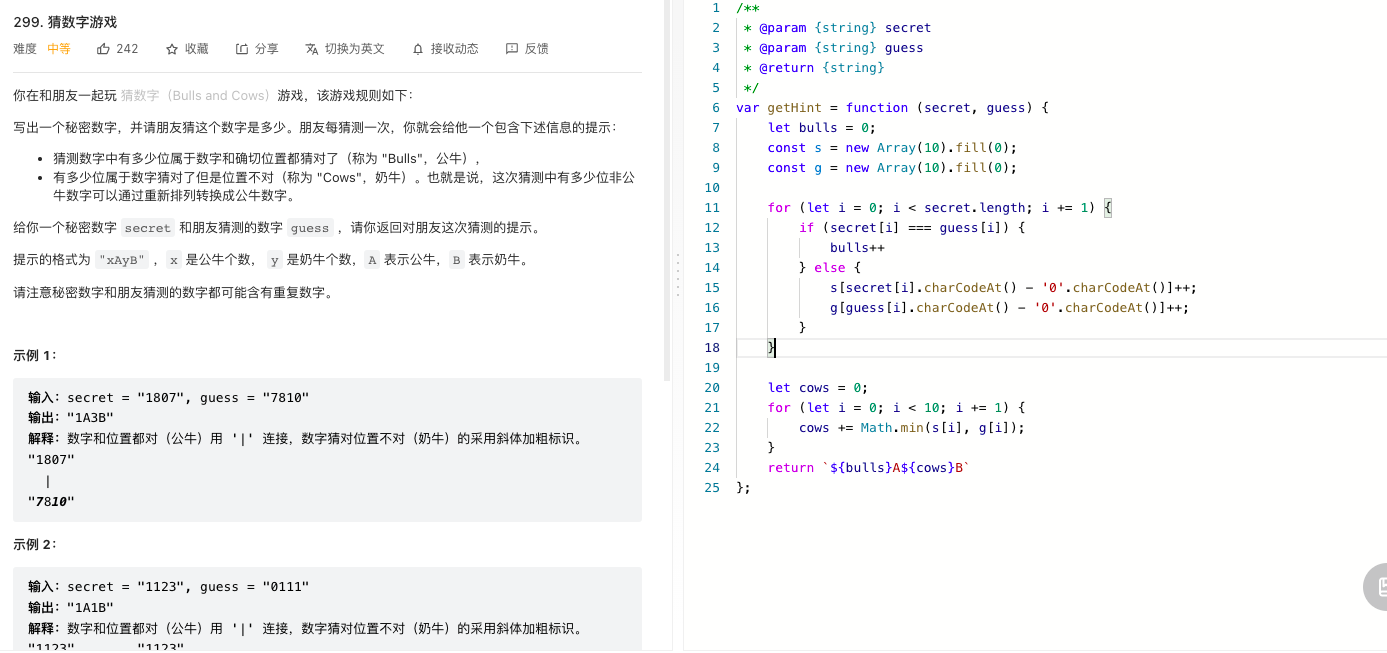Viewport: 1387px width, 653px height.
Task: Click the "for (let i = 0; i < 10" loop line
Action: point(896,408)
